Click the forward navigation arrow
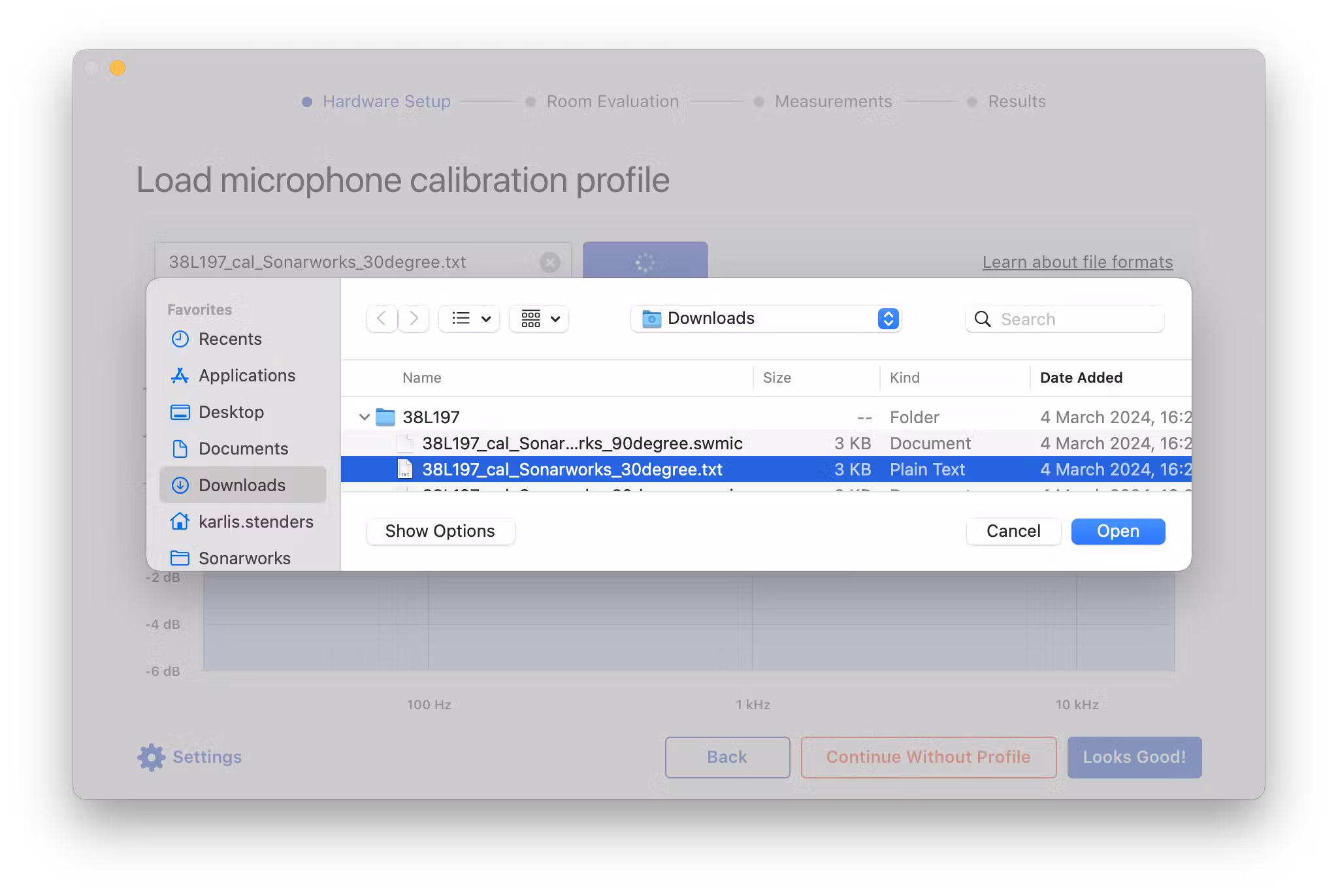Image resolution: width=1338 pixels, height=896 pixels. [x=414, y=319]
